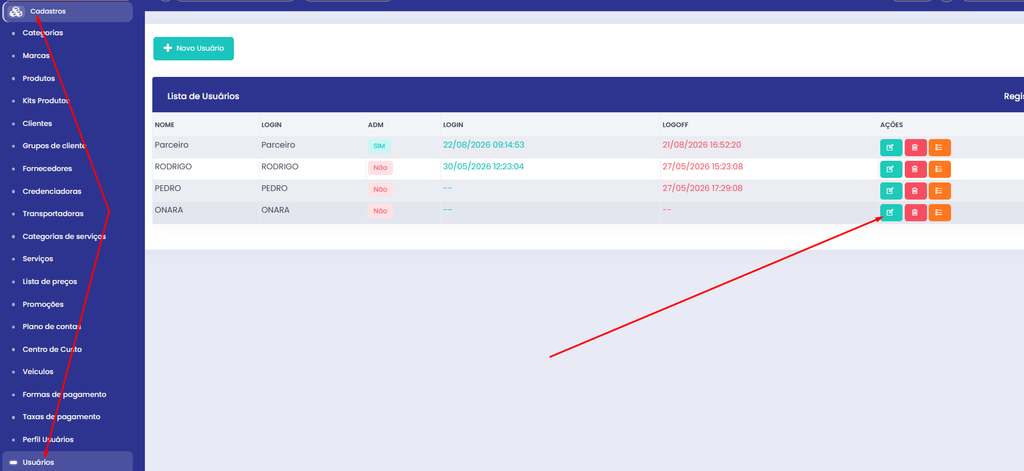
Task: Open Formas de pagamento menu item
Action: (64, 395)
